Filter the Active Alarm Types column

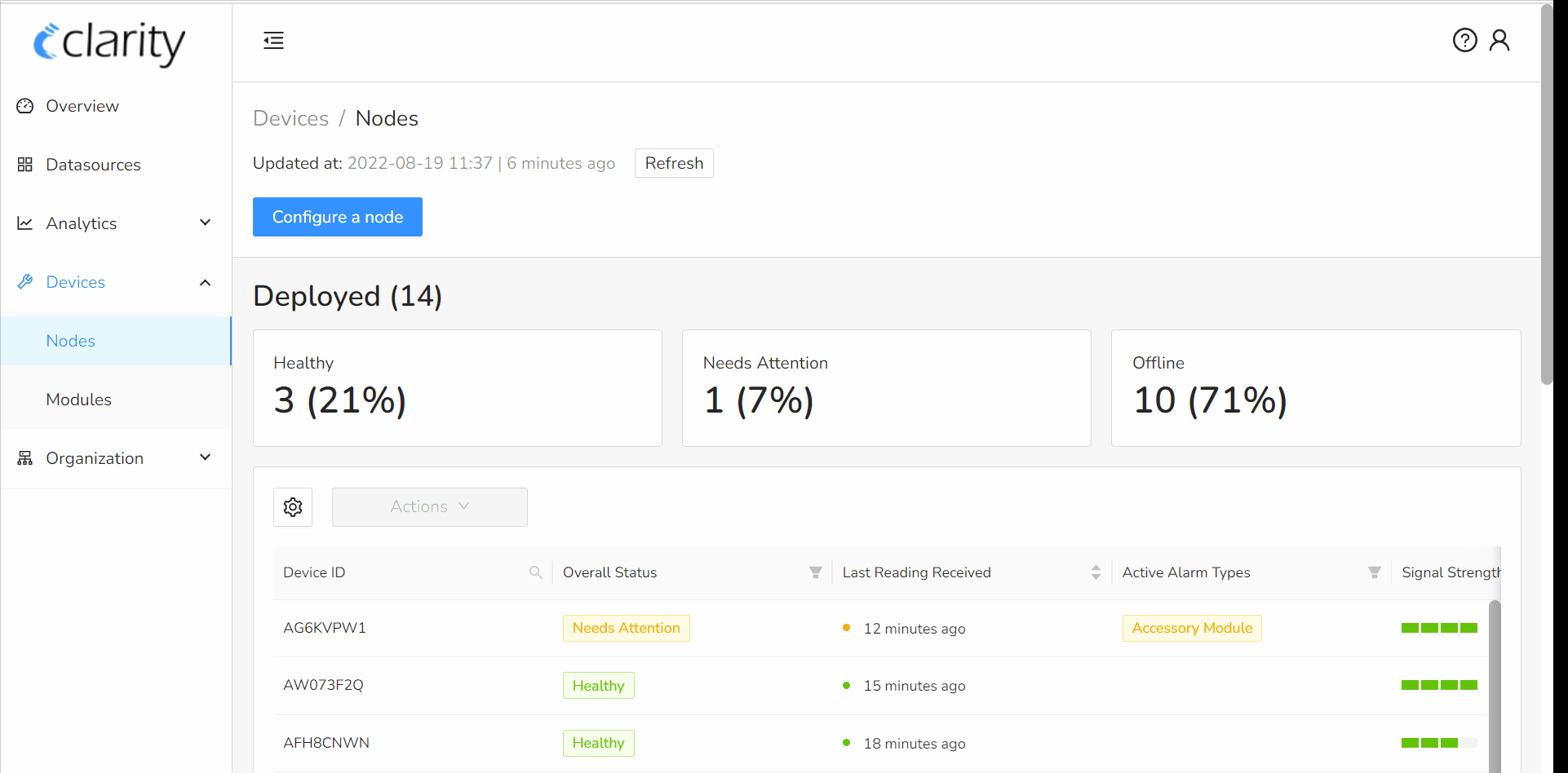click(x=1374, y=572)
